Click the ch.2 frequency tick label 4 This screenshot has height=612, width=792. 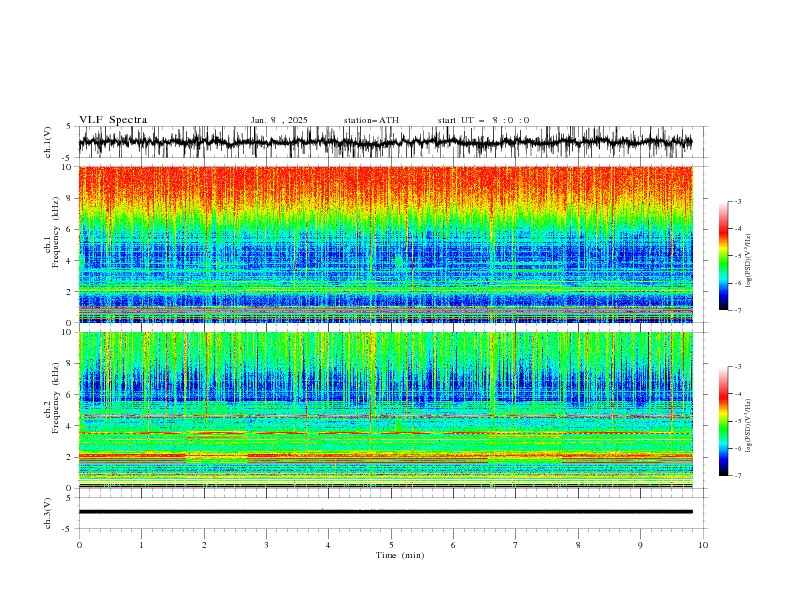point(71,426)
